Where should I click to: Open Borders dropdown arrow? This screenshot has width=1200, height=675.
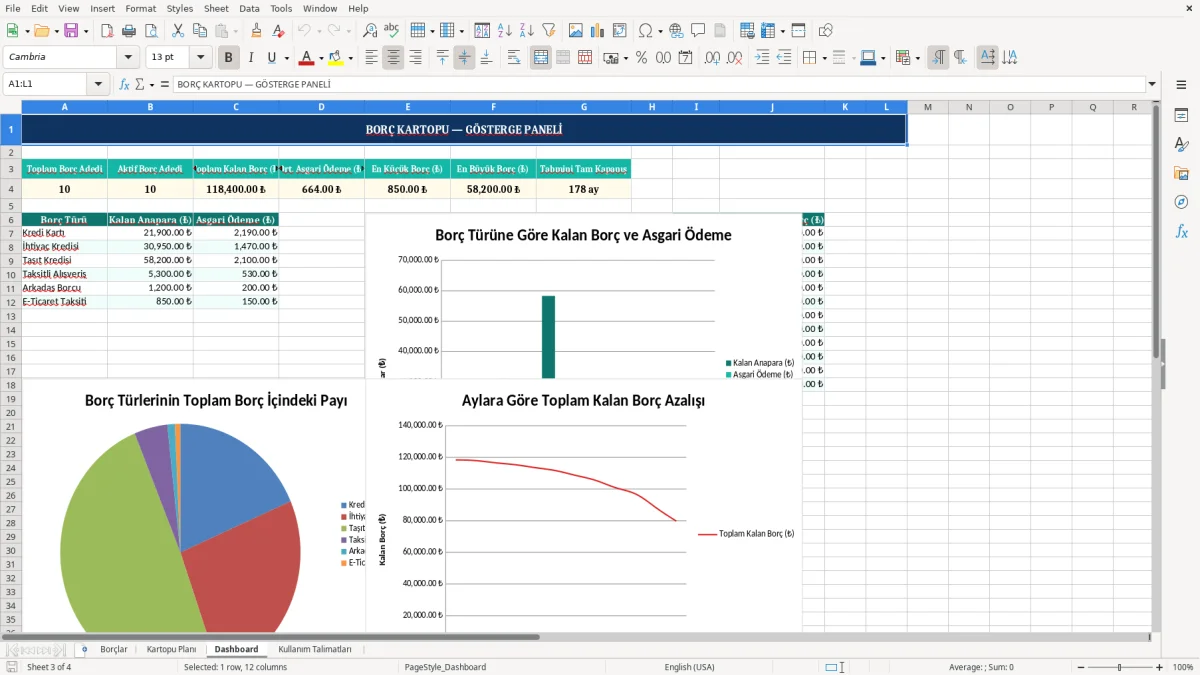coord(824,58)
